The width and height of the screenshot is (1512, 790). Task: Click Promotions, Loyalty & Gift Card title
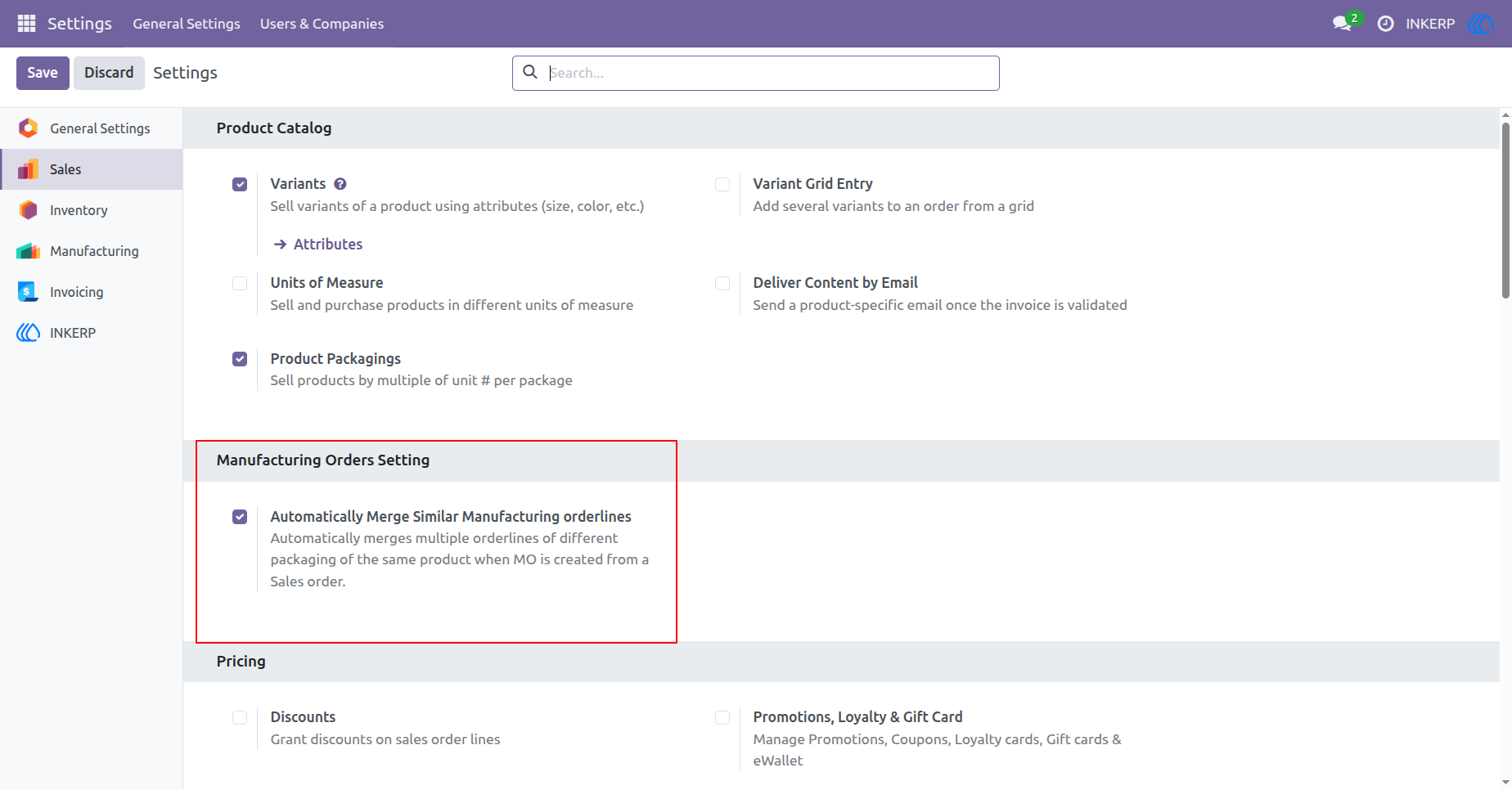click(x=857, y=717)
